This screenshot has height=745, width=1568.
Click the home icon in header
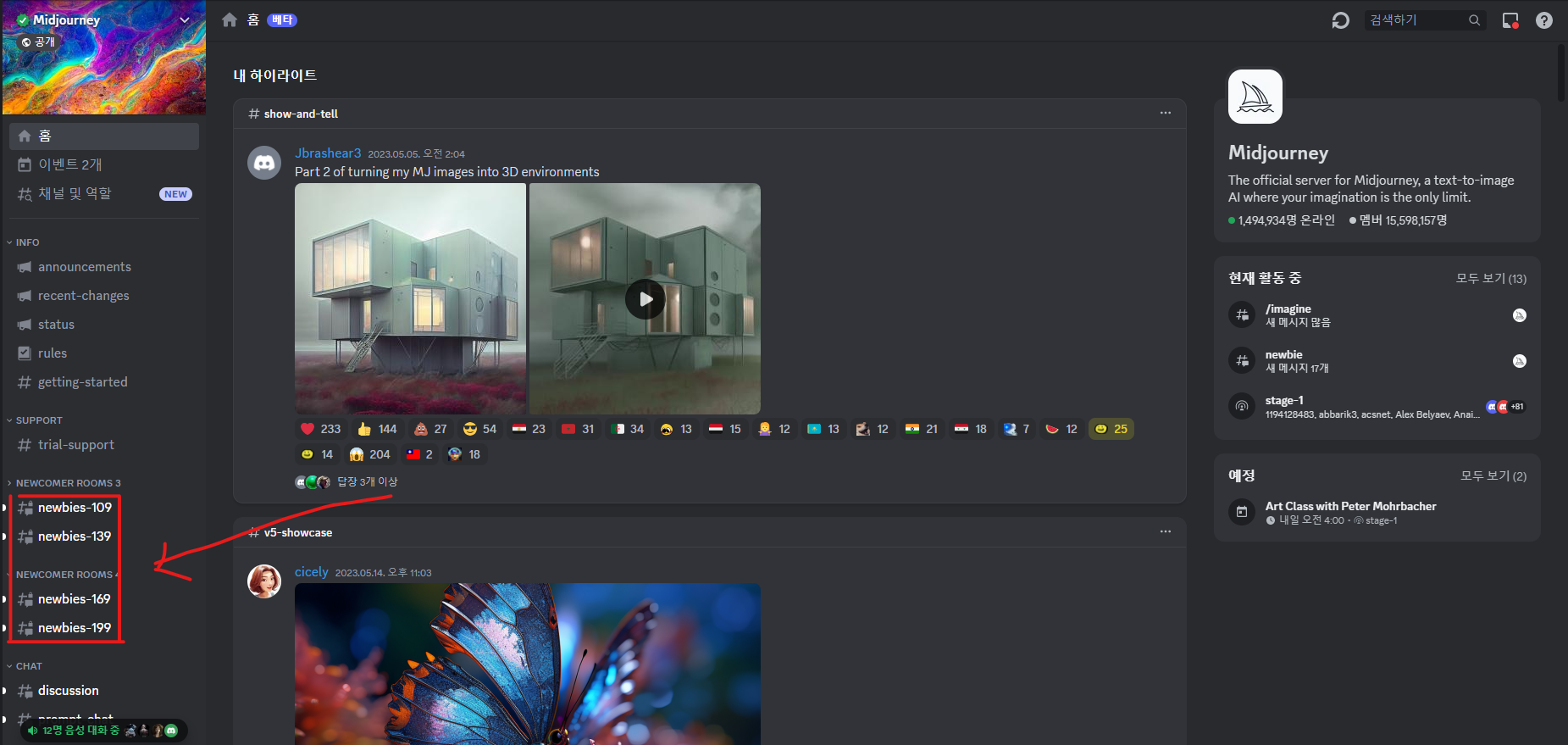(x=230, y=19)
